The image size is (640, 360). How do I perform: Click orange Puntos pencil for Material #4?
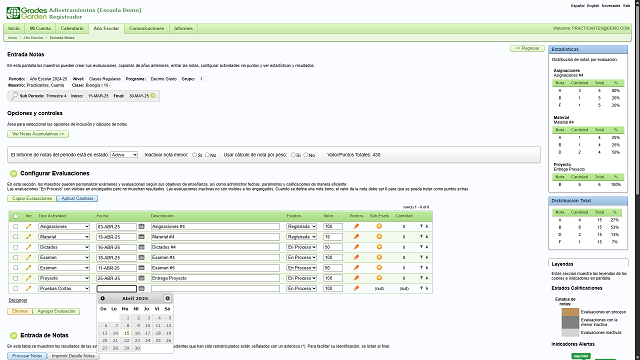click(x=356, y=236)
